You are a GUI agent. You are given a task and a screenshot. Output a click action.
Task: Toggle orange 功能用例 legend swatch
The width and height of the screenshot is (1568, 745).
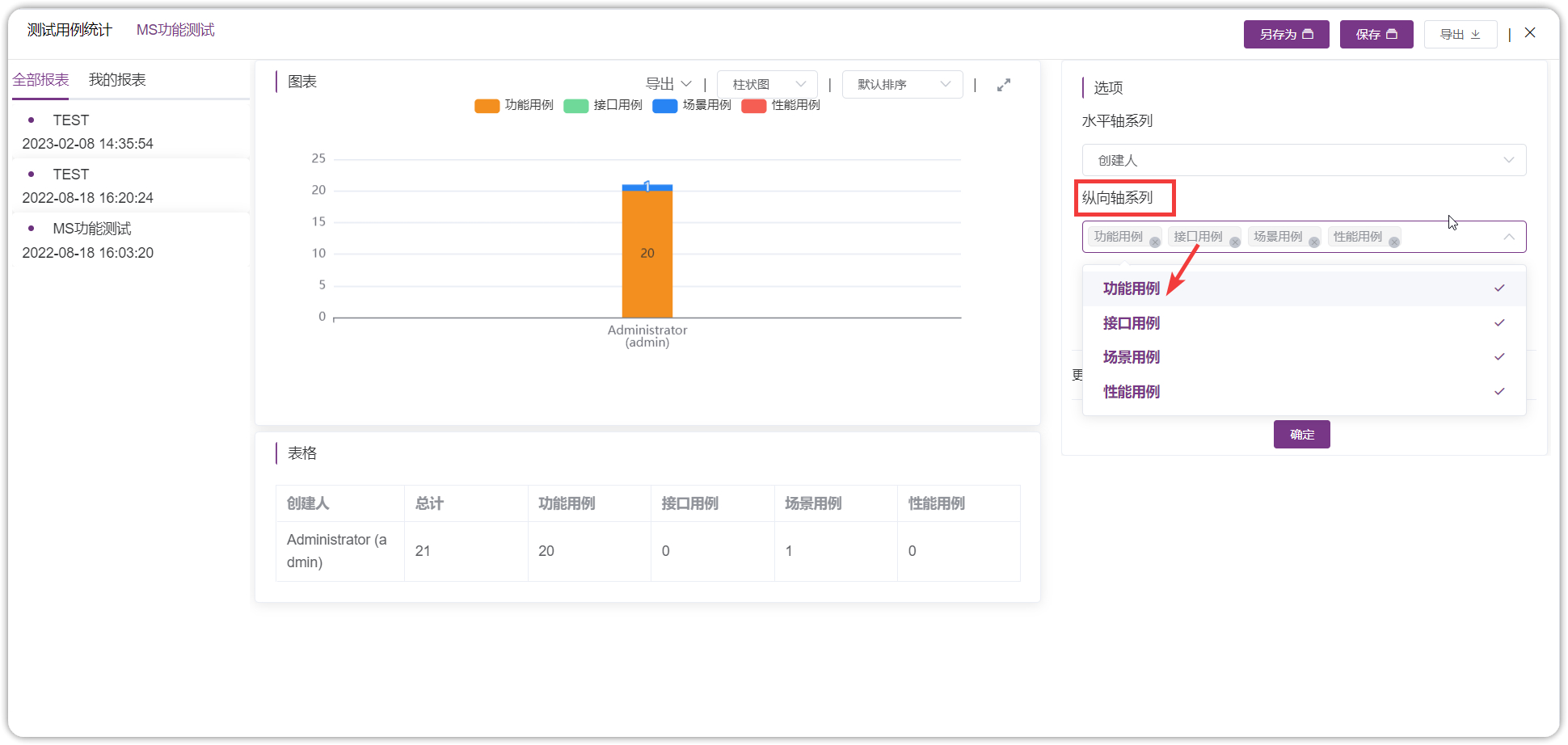(x=487, y=106)
